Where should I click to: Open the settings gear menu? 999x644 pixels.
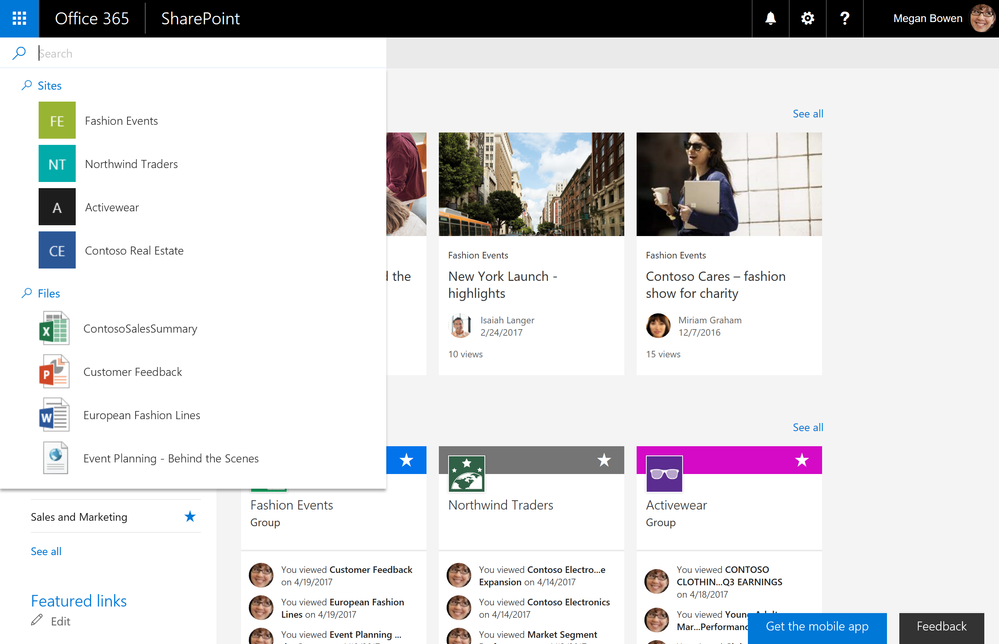[807, 18]
